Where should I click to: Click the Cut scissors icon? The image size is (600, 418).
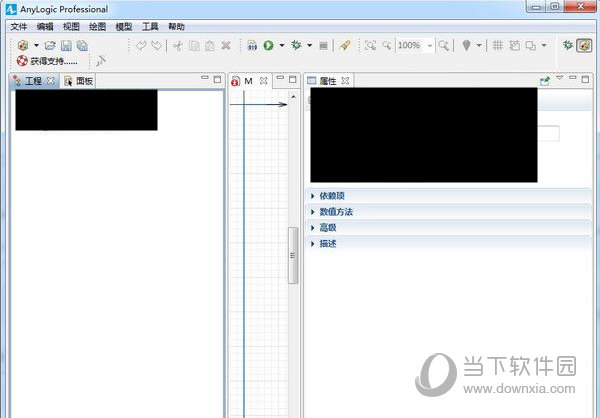click(178, 46)
